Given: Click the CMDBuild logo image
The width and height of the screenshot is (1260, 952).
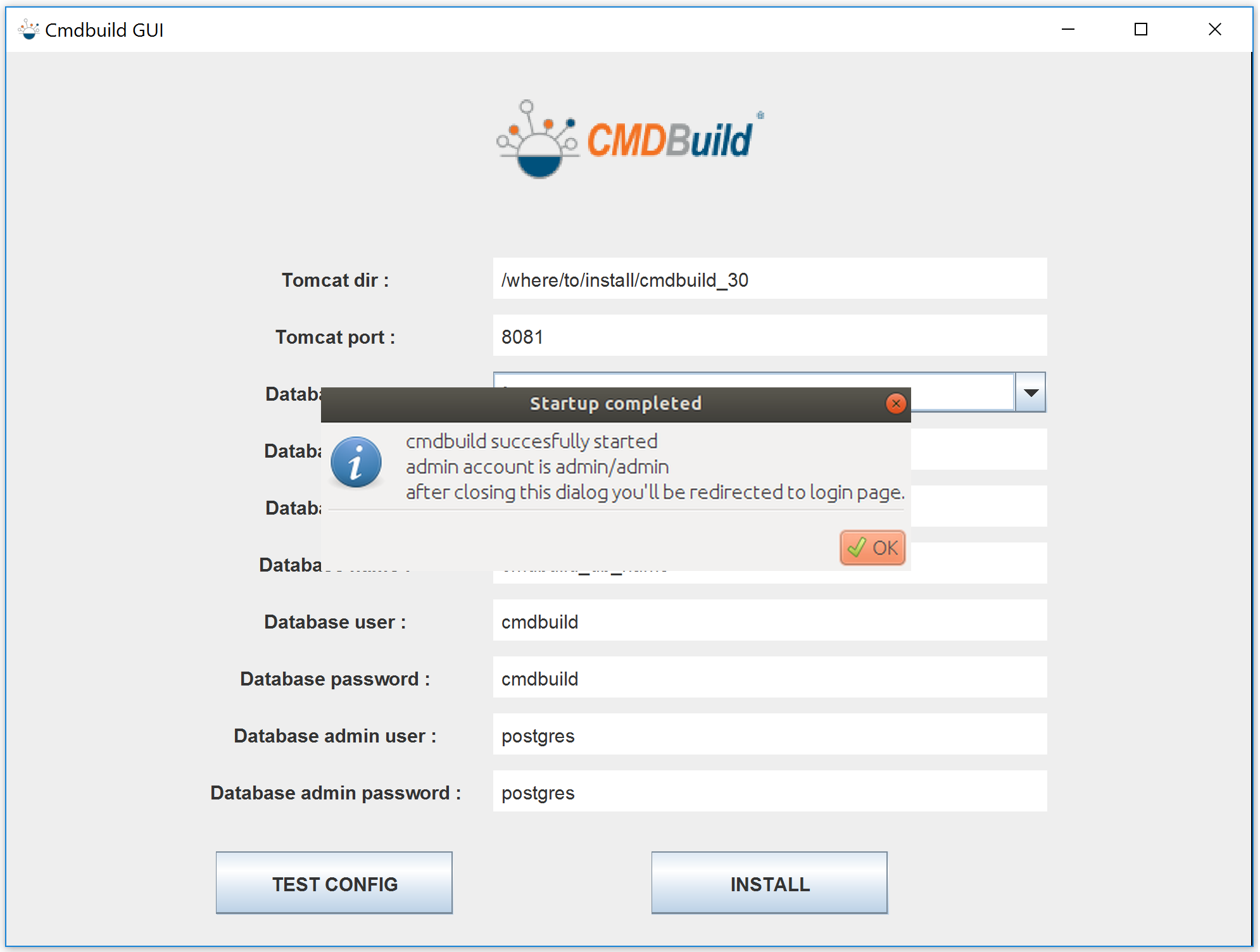Looking at the screenshot, I should click(629, 139).
